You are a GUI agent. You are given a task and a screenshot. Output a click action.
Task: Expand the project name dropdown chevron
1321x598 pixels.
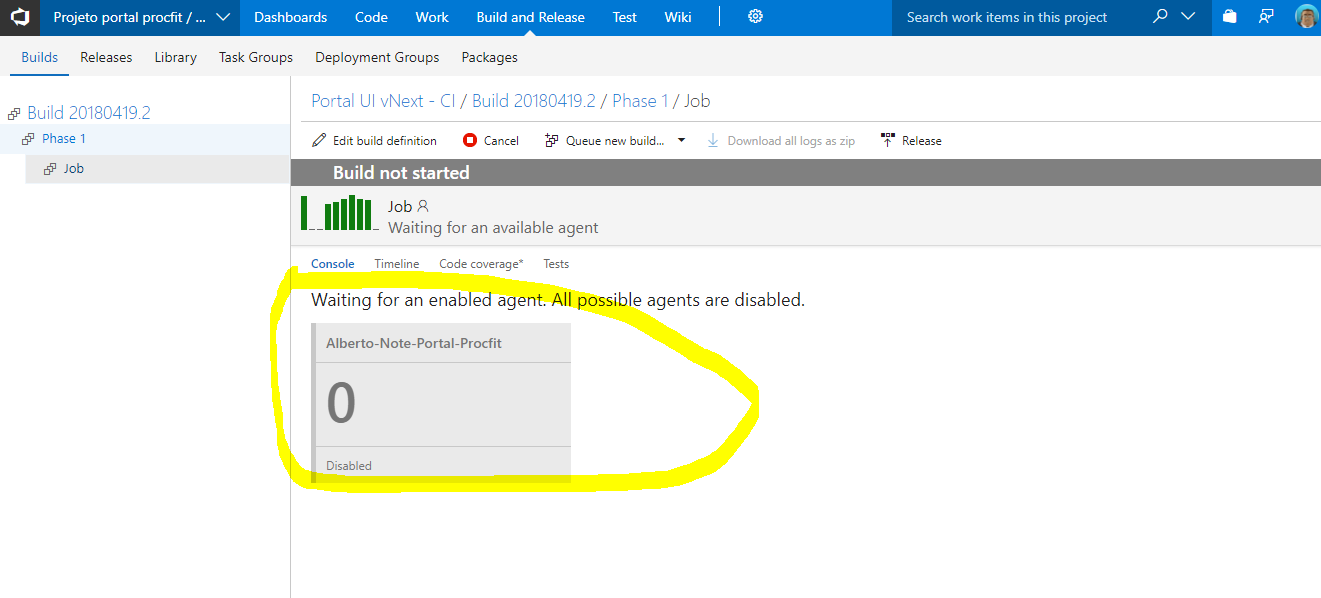pyautogui.click(x=222, y=17)
